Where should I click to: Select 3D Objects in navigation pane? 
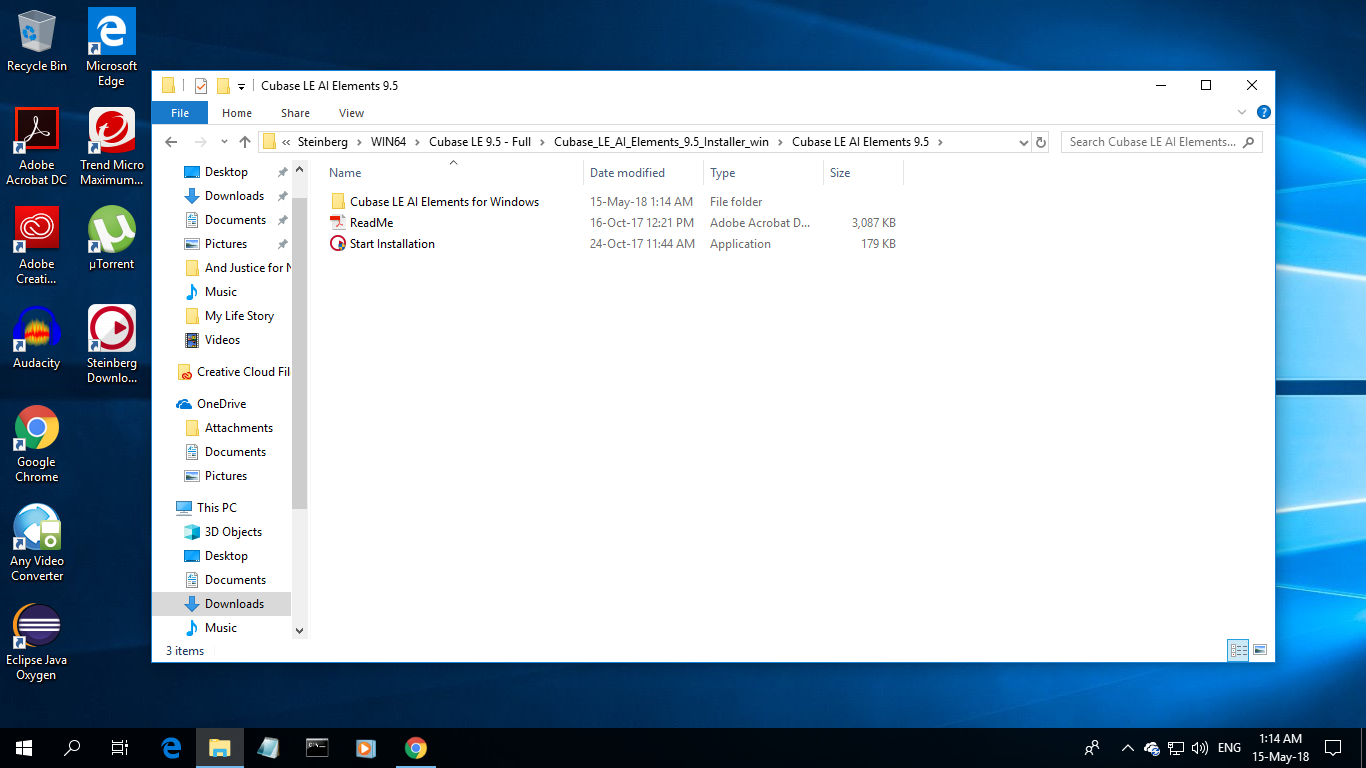point(233,531)
